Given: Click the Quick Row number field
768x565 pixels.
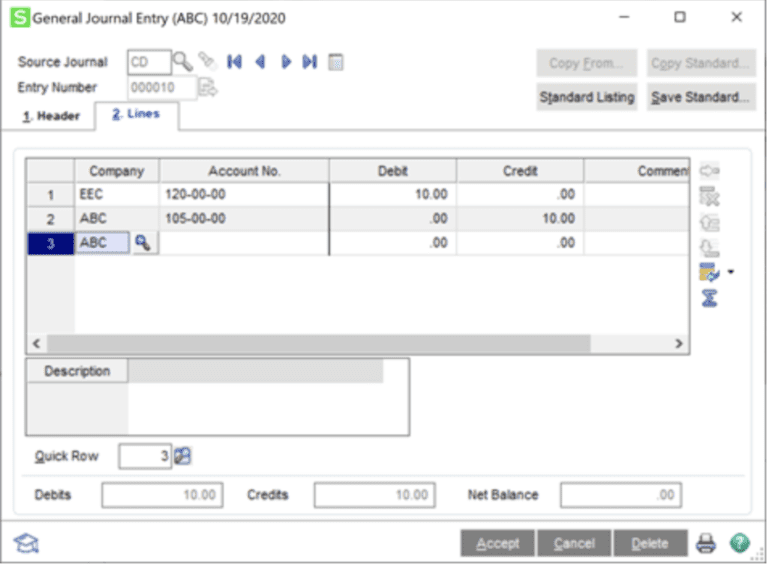Looking at the screenshot, I should pos(145,456).
